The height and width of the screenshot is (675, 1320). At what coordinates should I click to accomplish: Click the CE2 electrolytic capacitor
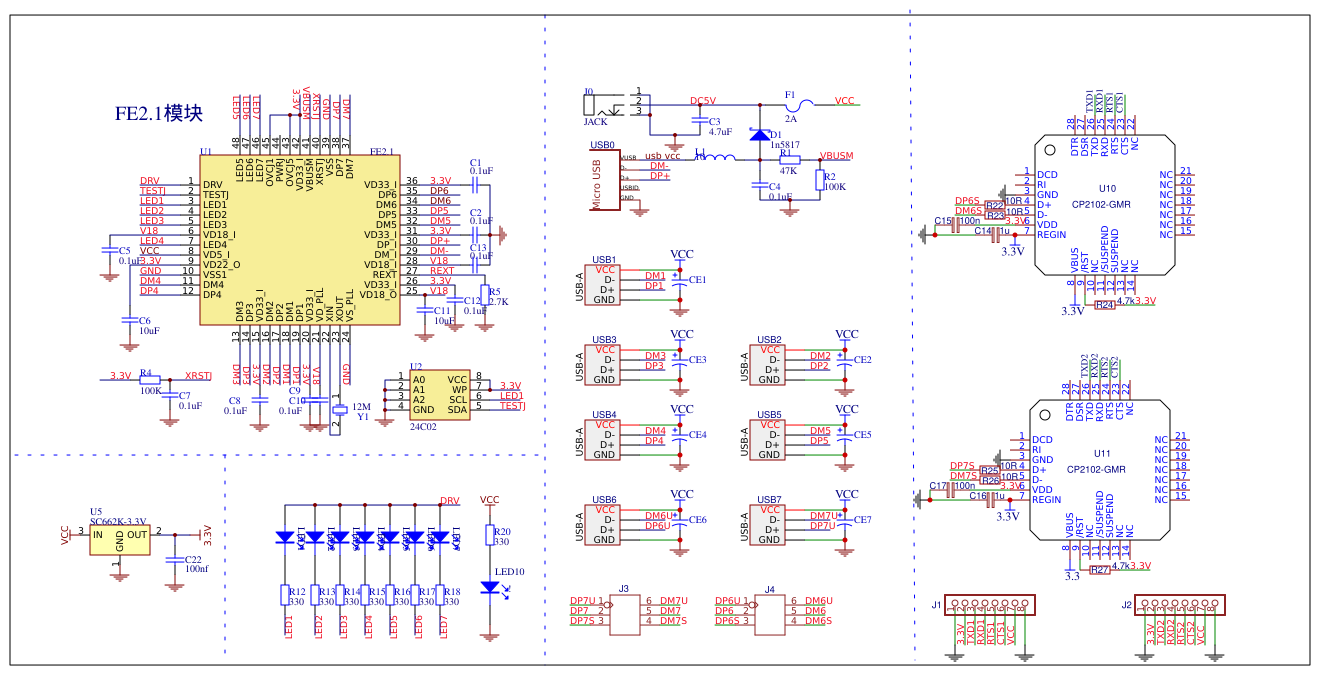tap(846, 359)
